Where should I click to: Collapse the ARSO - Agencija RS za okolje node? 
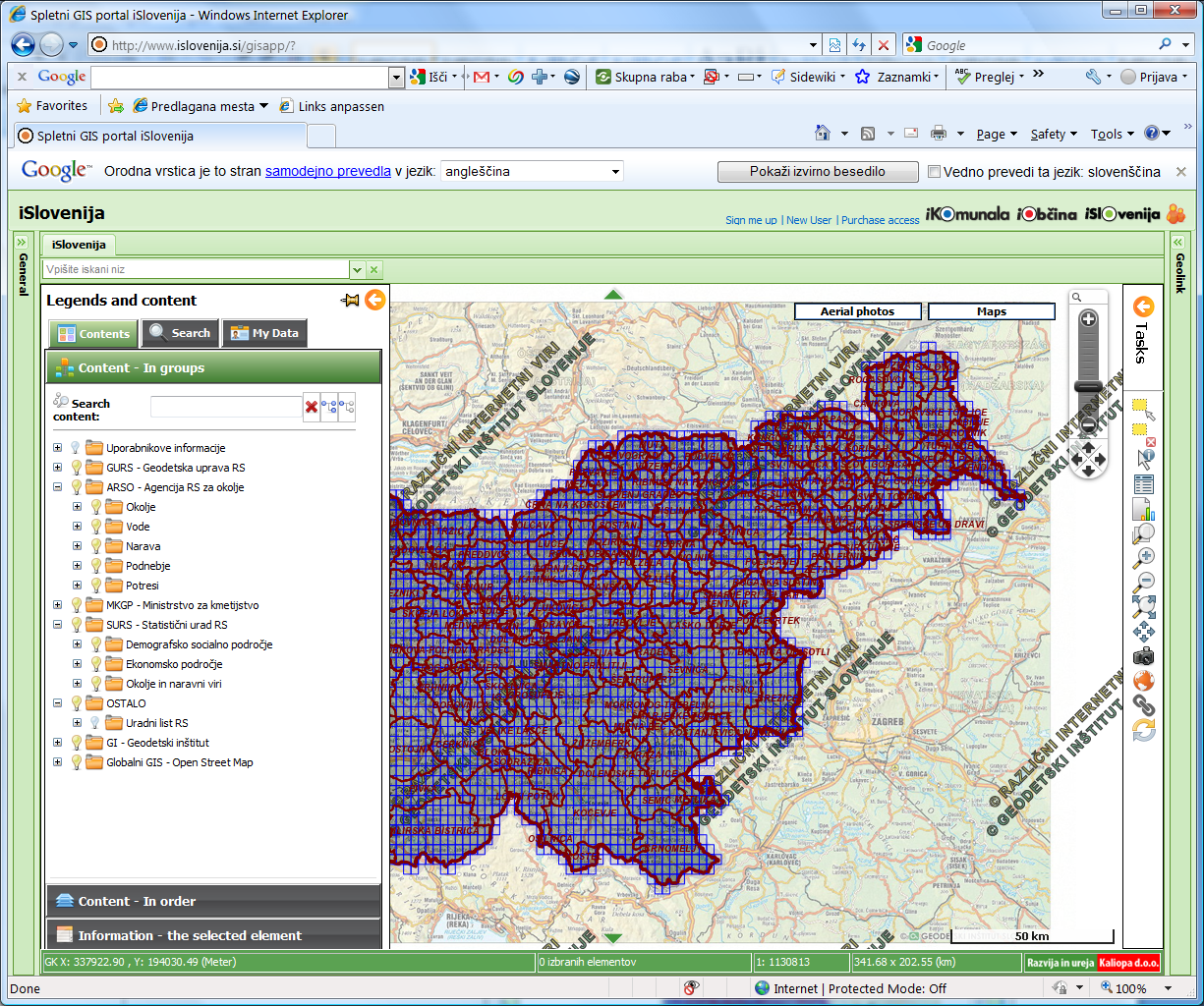[x=57, y=487]
